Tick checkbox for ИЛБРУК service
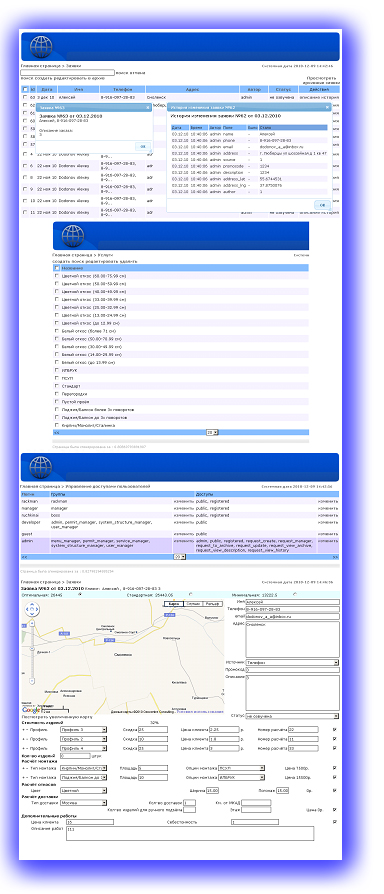The width and height of the screenshot is (384, 894). click(56, 370)
